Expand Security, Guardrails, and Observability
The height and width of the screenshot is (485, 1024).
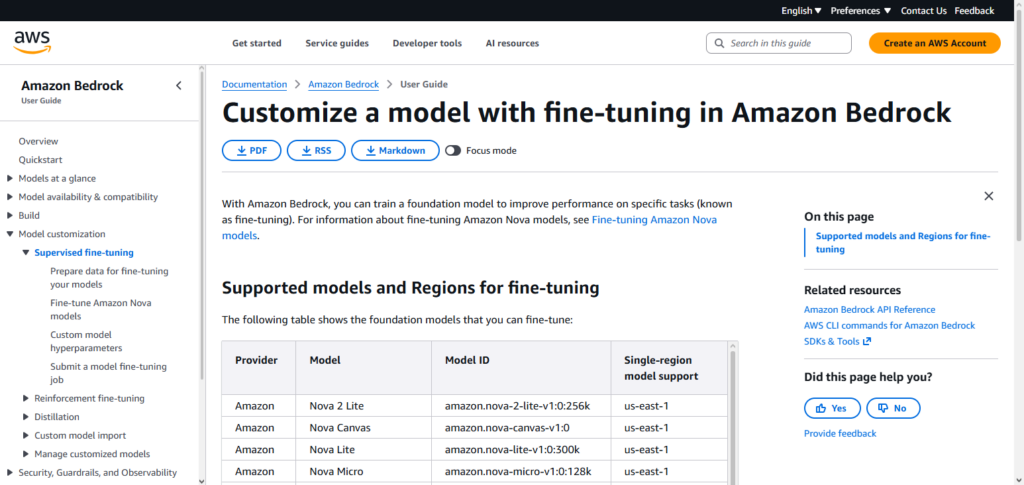click(10, 473)
